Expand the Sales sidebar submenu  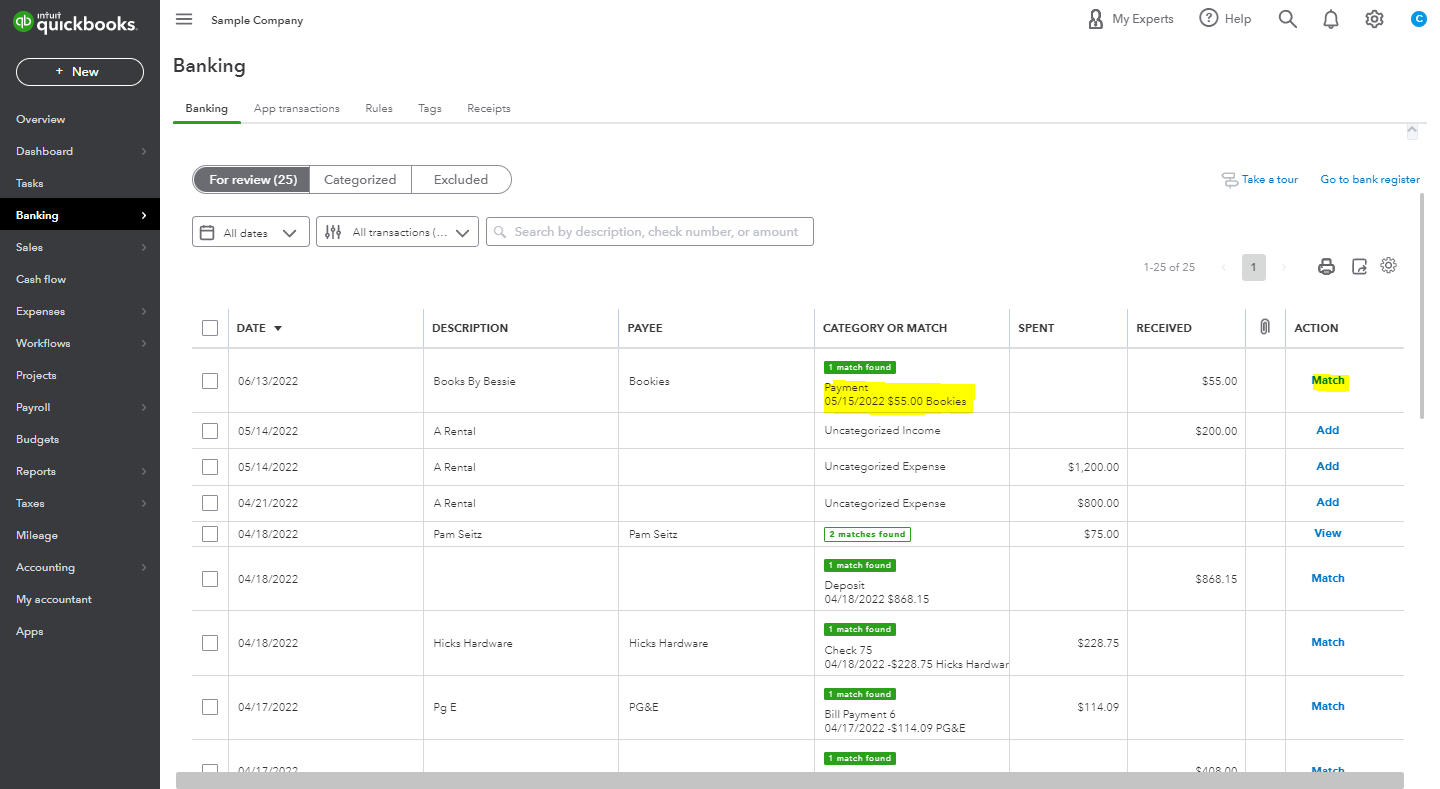pos(144,247)
